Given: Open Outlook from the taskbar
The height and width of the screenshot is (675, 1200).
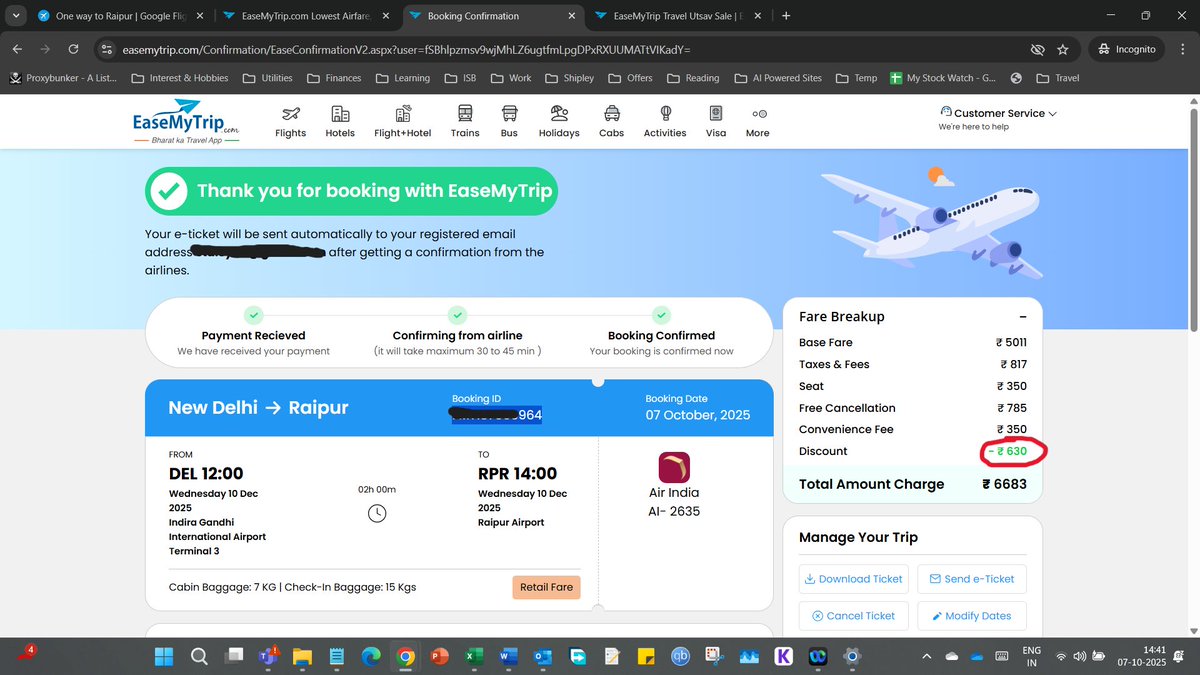Looking at the screenshot, I should pos(542,656).
